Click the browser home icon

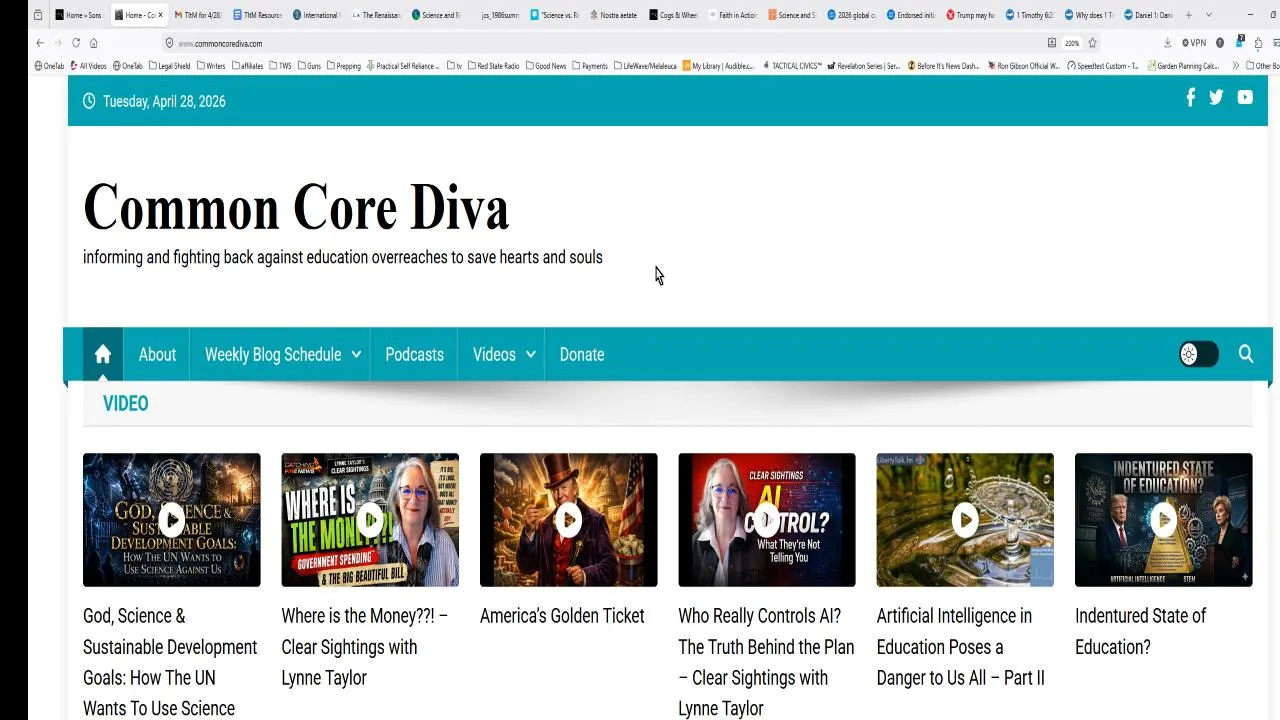point(93,43)
